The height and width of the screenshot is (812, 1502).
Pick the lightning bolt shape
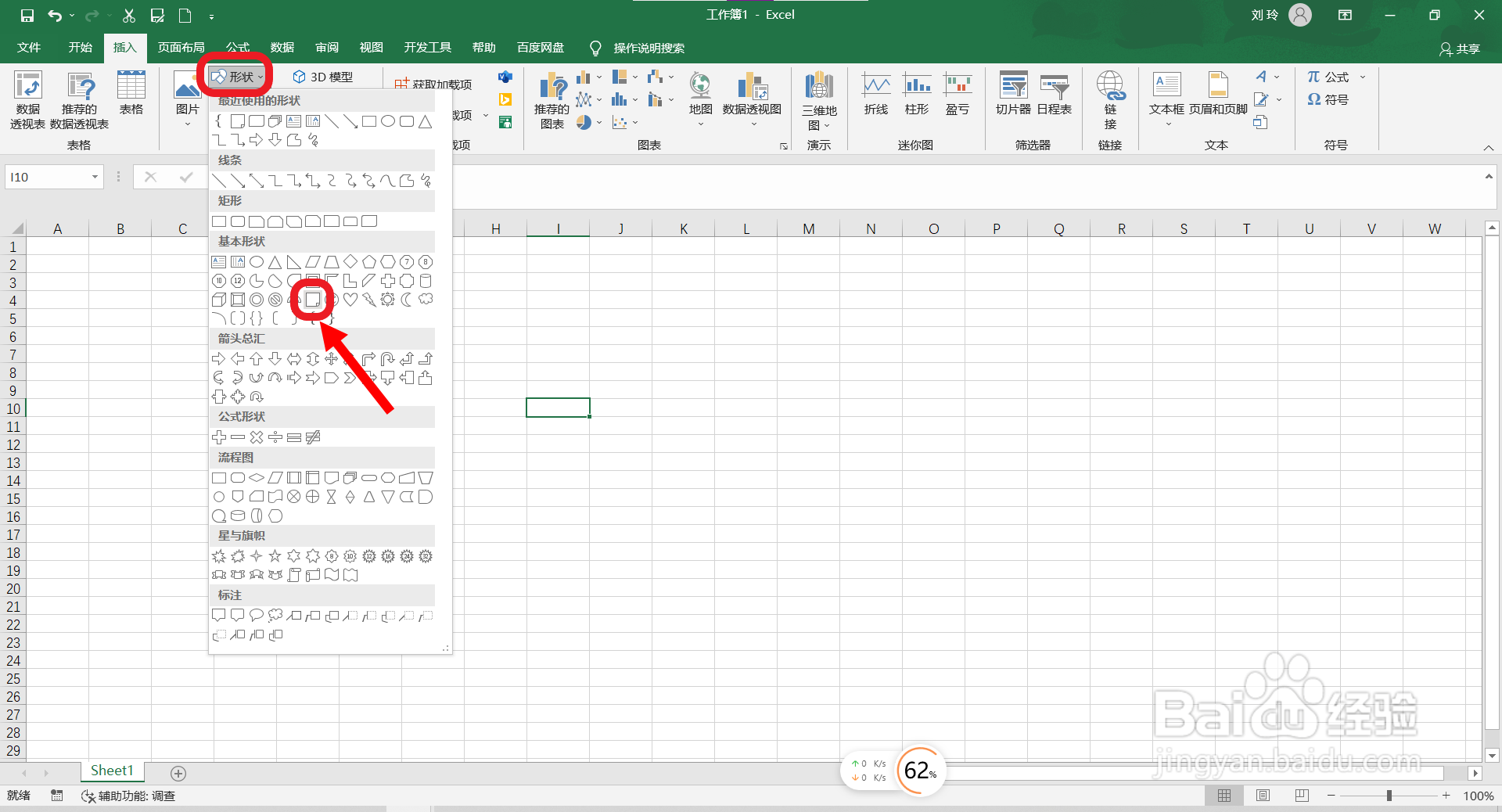(368, 300)
